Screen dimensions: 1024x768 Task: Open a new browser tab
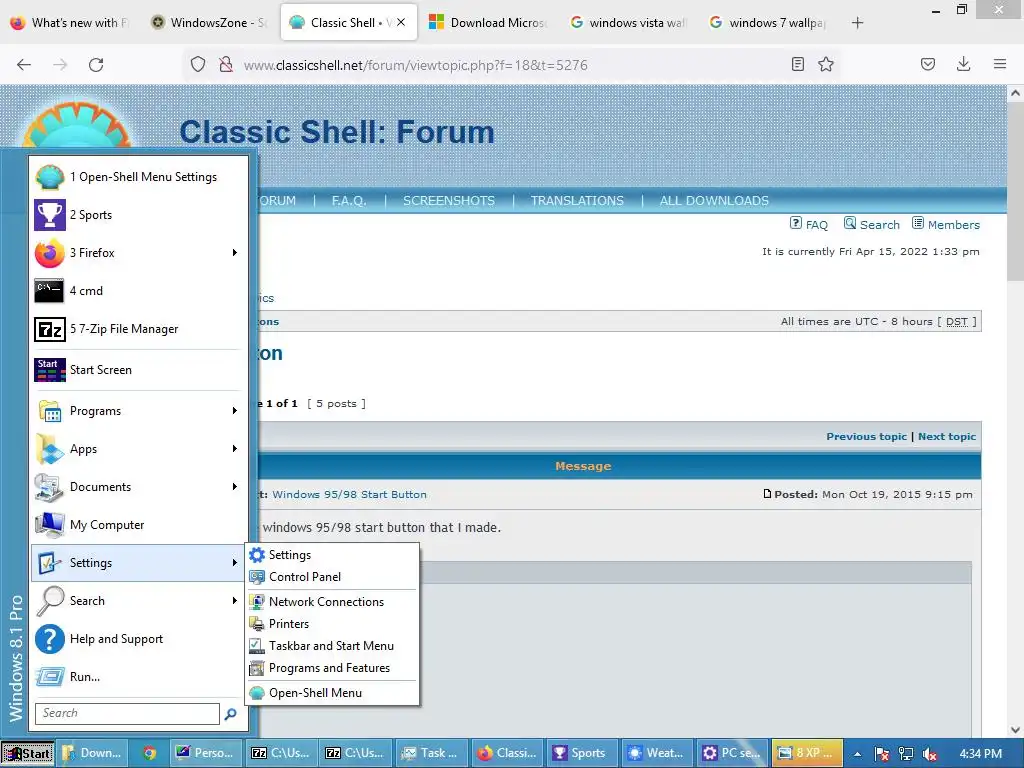click(x=857, y=23)
